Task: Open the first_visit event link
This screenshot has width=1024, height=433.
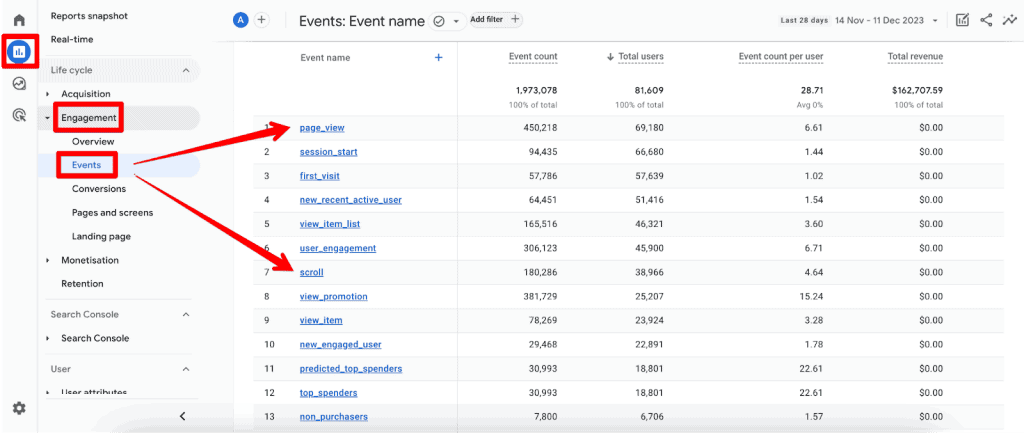Action: 319,176
